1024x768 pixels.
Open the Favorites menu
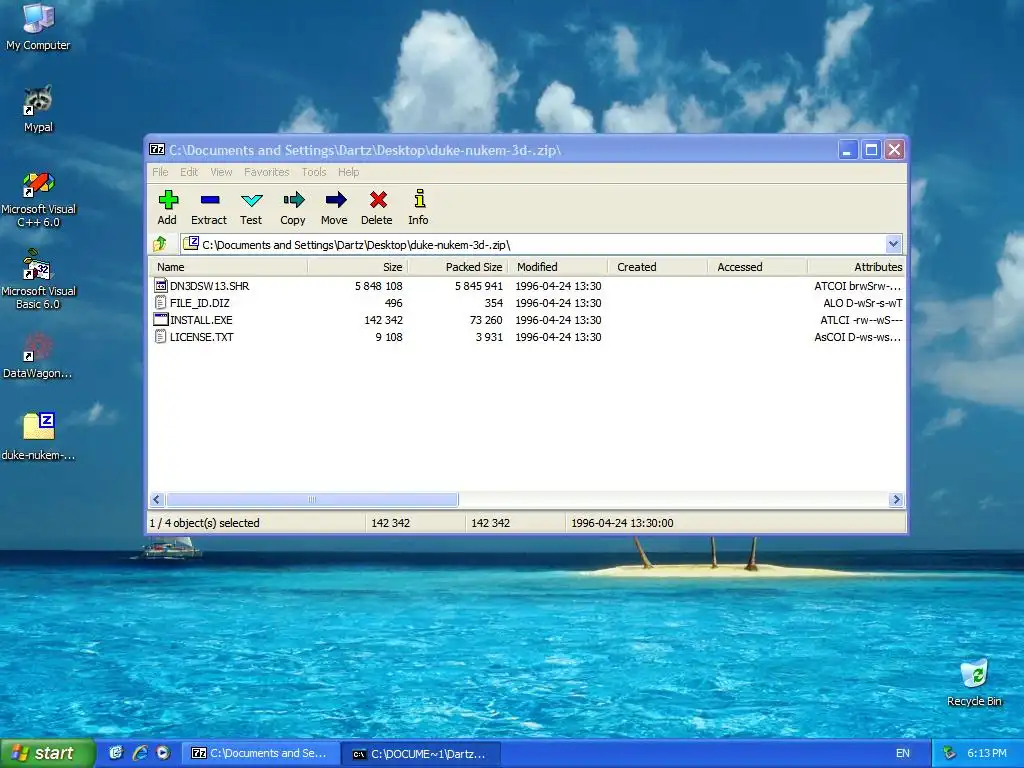(x=266, y=172)
